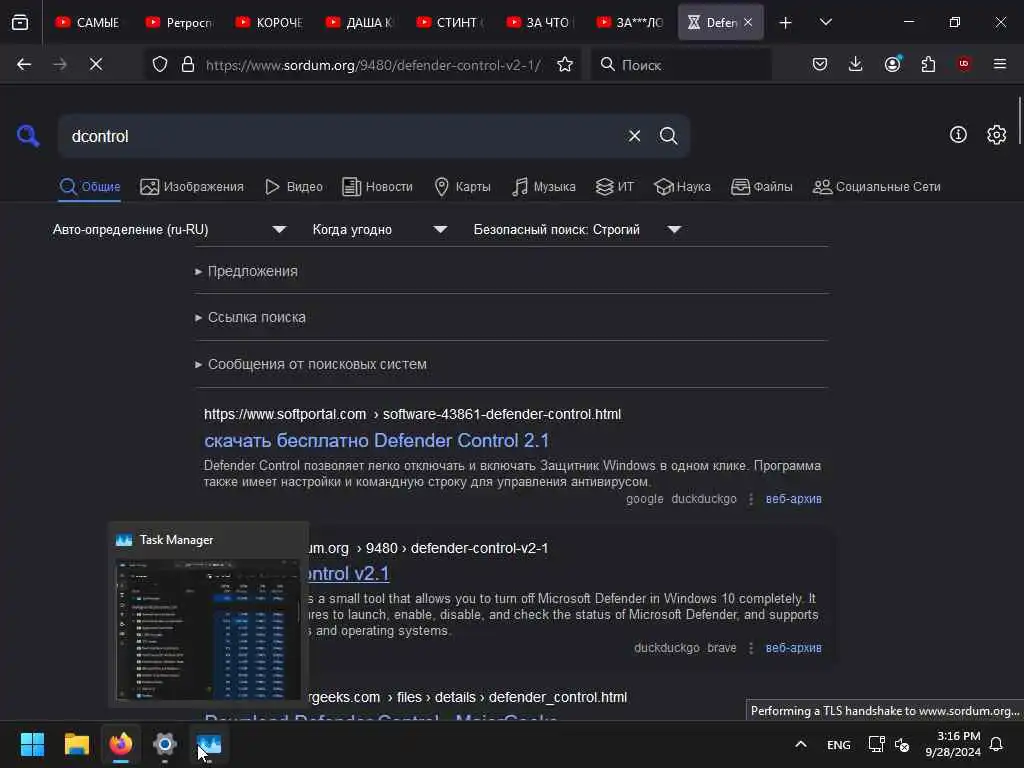Click inside the dcontrol search field

click(343, 136)
